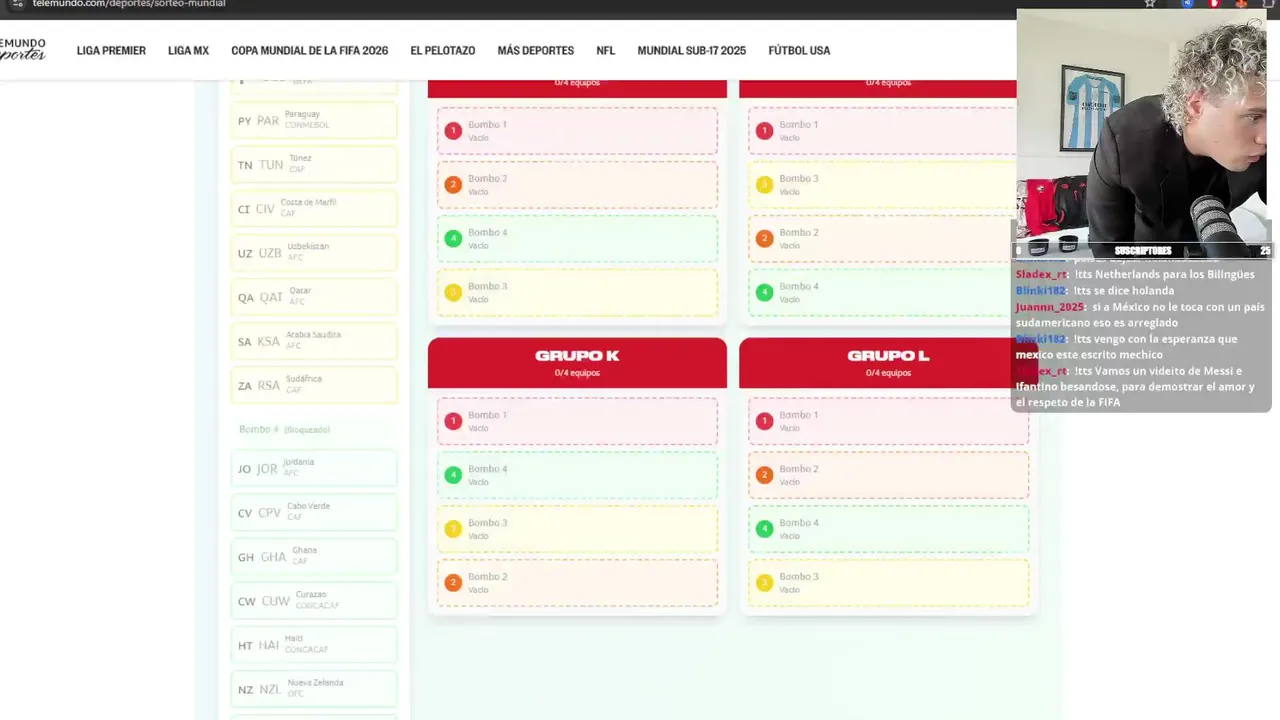
Task: Click the 'Bombo 4 (Bloqueado)' heading
Action: click(x=284, y=429)
